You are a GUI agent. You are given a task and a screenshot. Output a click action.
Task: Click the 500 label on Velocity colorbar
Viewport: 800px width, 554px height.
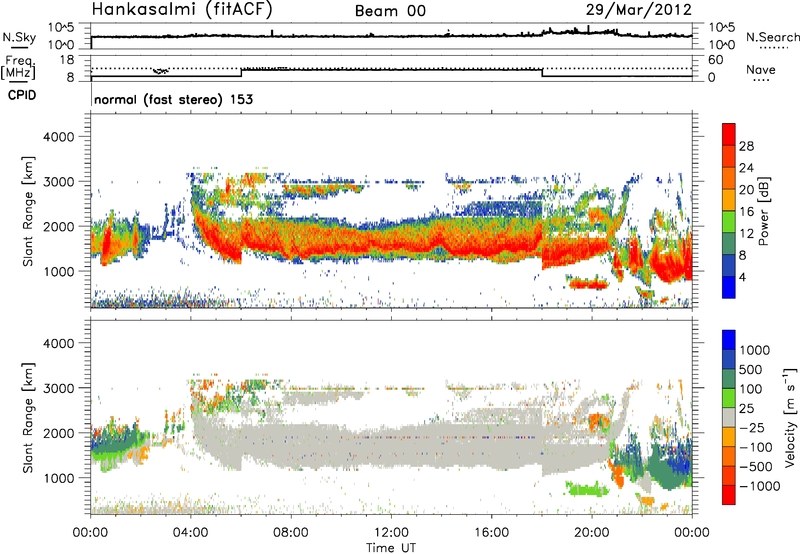[x=751, y=369]
